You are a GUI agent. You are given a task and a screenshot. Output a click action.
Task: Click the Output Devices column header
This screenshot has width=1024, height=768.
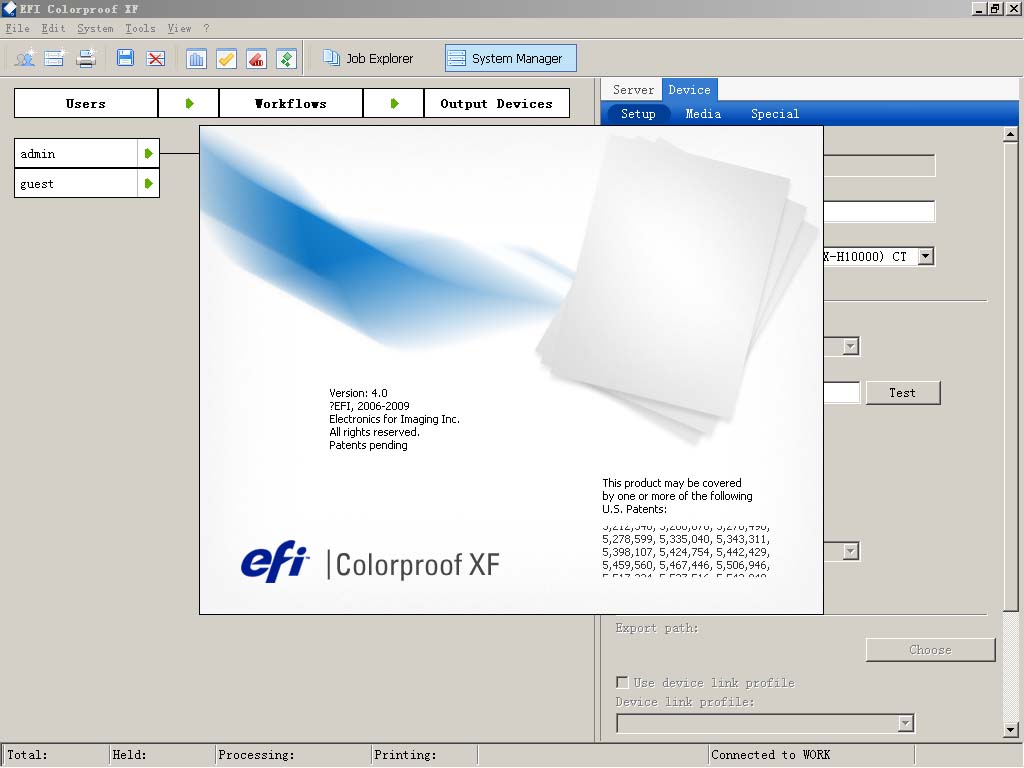pos(496,103)
